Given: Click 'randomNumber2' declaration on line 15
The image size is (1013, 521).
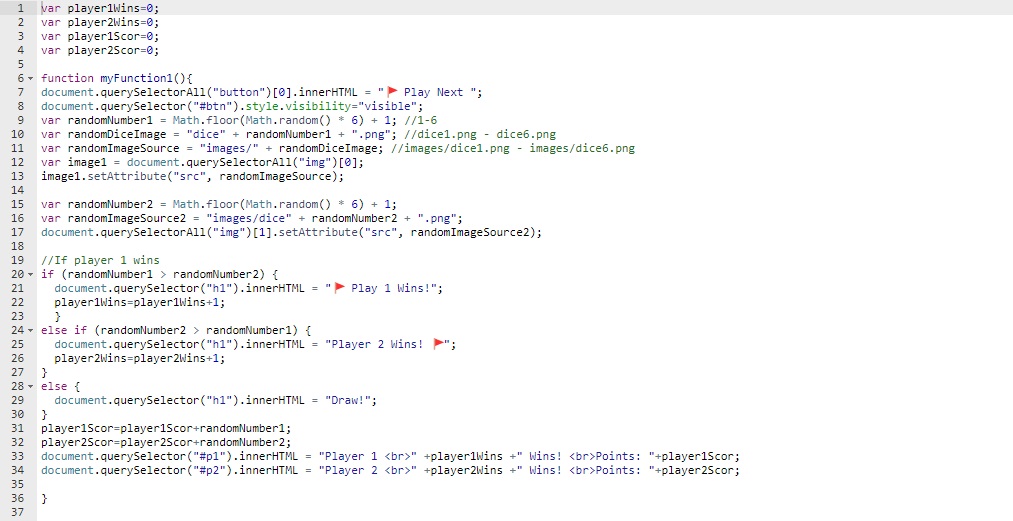Looking at the screenshot, I should click(x=110, y=204).
